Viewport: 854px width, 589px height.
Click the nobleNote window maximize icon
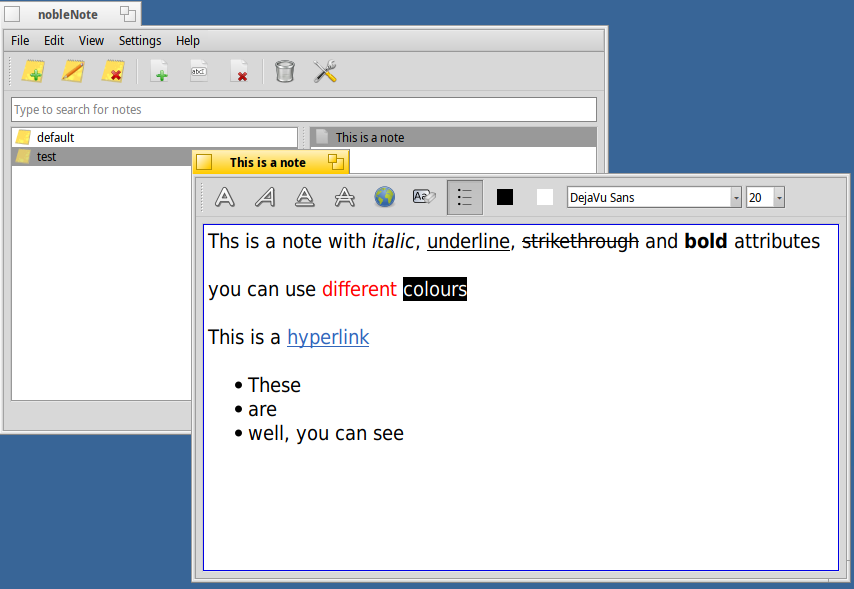(128, 14)
